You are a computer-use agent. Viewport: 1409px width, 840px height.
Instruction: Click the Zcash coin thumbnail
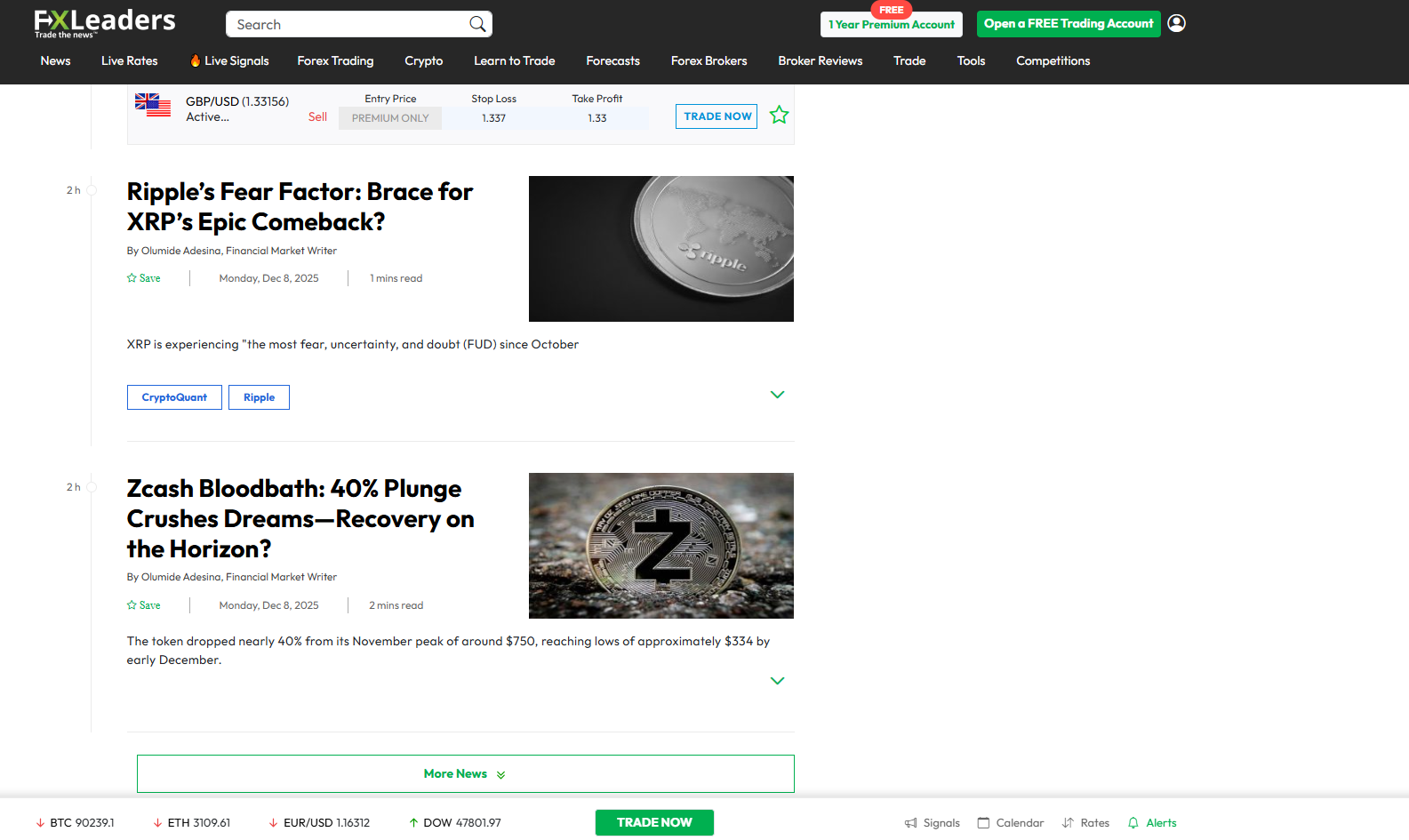pyautogui.click(x=660, y=545)
